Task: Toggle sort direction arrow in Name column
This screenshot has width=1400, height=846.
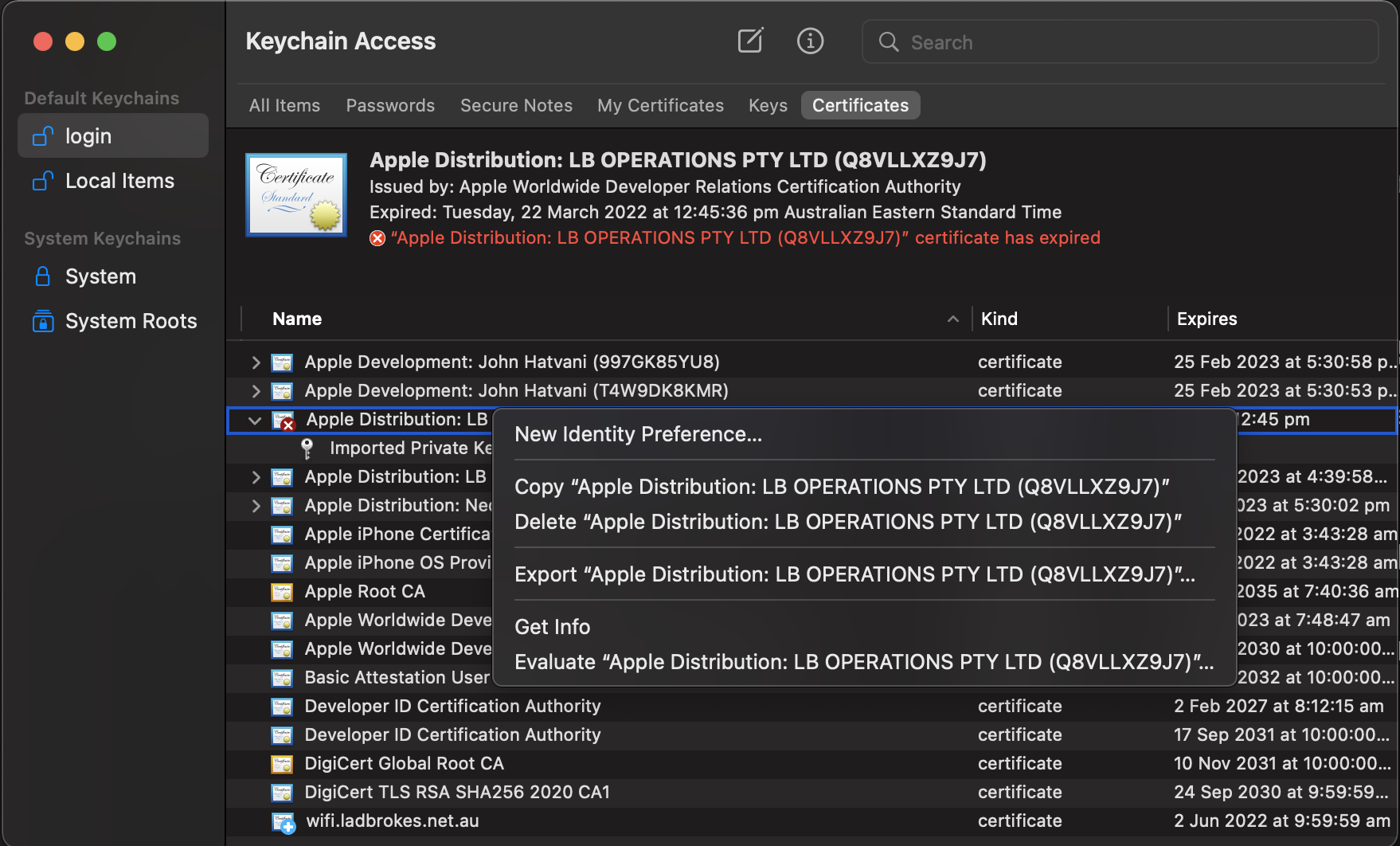Action: pos(952,319)
